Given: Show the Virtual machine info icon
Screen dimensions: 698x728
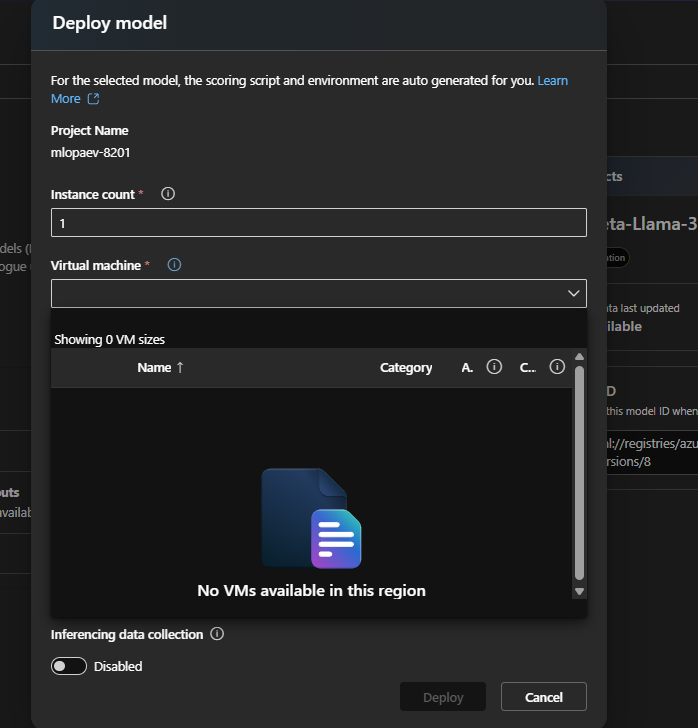Looking at the screenshot, I should 174,265.
